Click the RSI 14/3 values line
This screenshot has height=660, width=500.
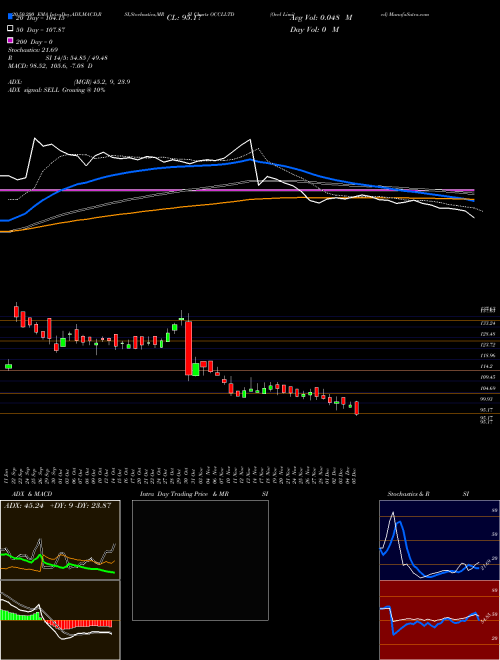point(58,58)
